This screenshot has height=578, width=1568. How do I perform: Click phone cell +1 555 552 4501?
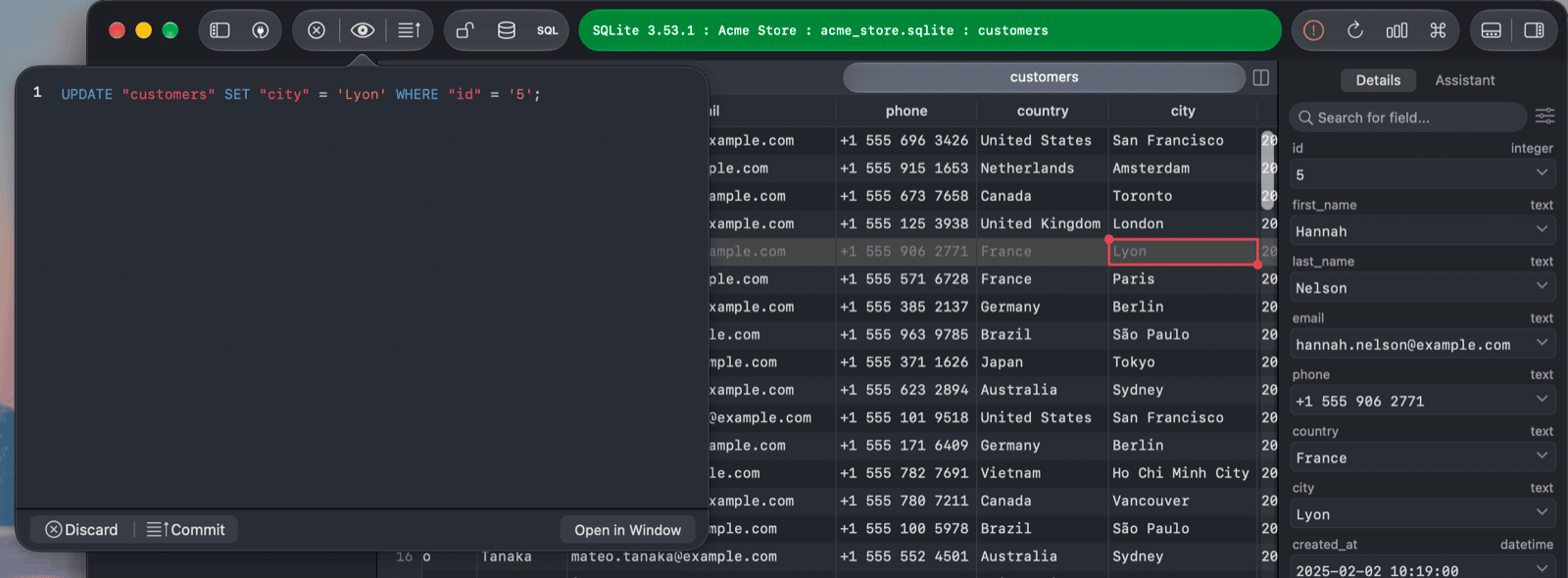906,556
